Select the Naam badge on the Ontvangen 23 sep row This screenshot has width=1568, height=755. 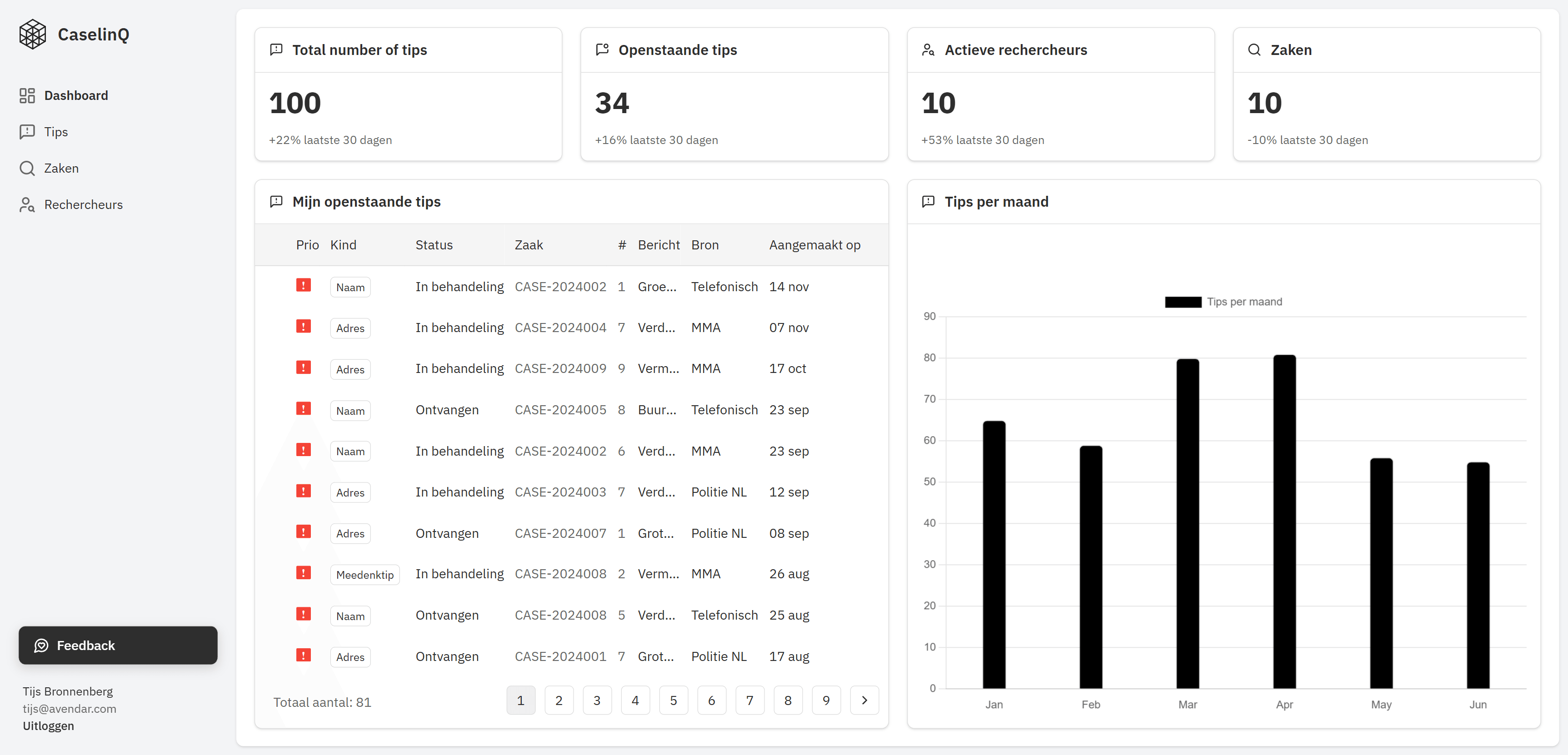tap(350, 411)
